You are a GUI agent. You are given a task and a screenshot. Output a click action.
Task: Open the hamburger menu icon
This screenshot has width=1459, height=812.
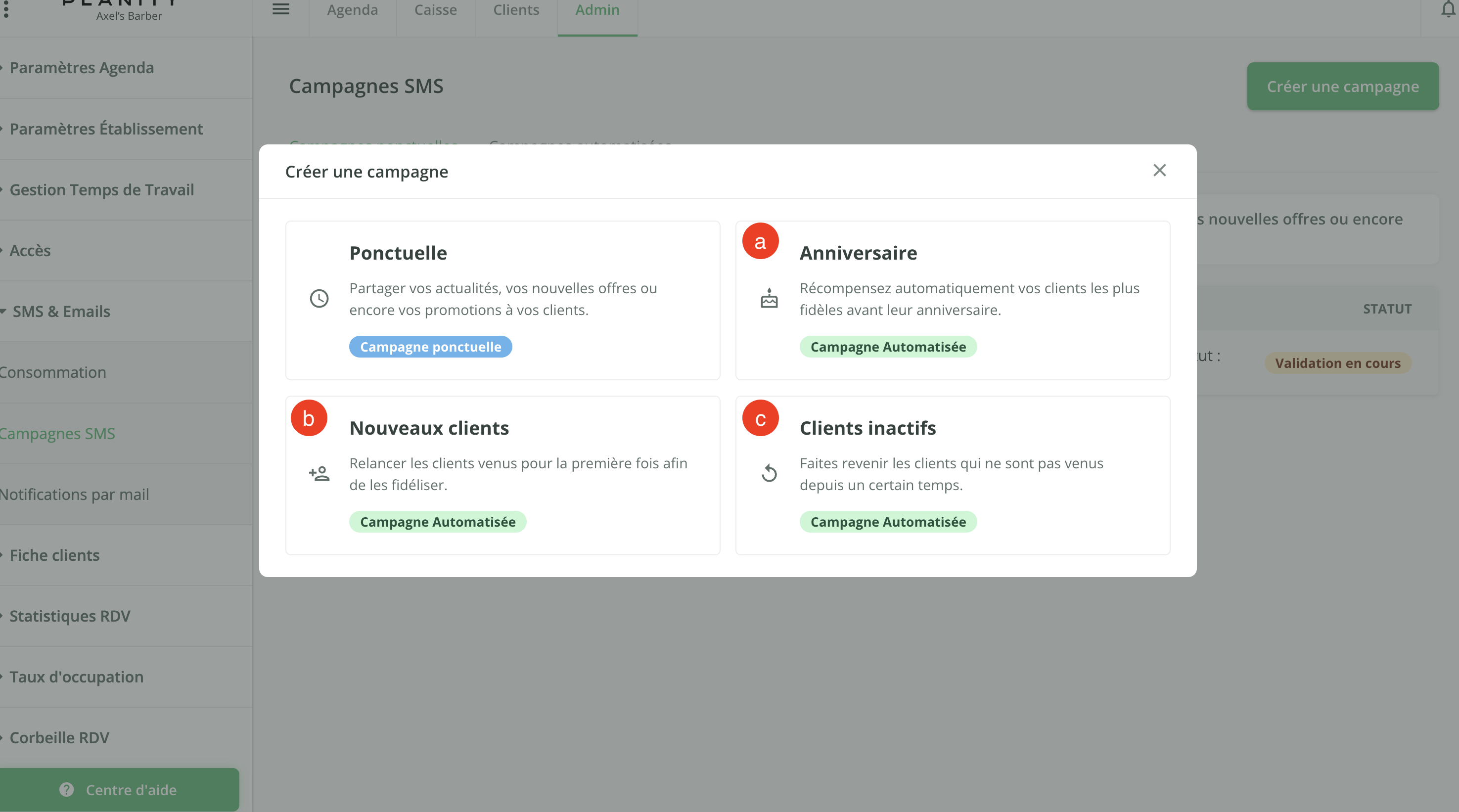click(281, 9)
